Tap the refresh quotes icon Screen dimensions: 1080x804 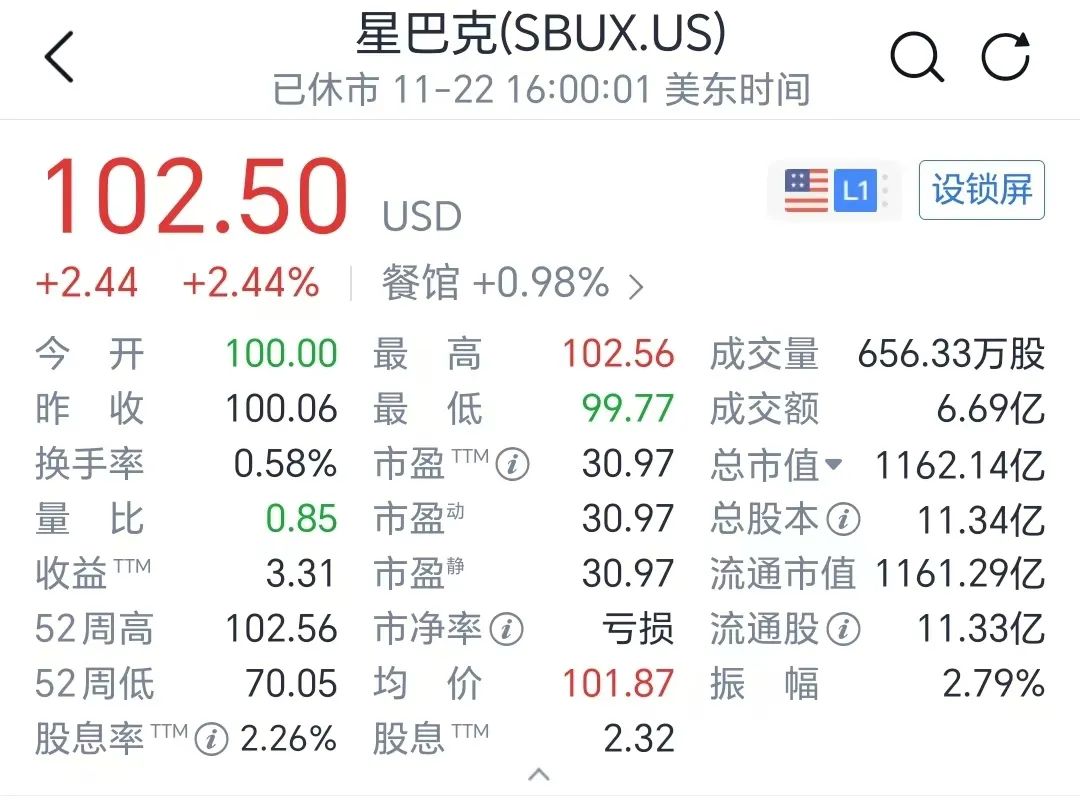1005,57
